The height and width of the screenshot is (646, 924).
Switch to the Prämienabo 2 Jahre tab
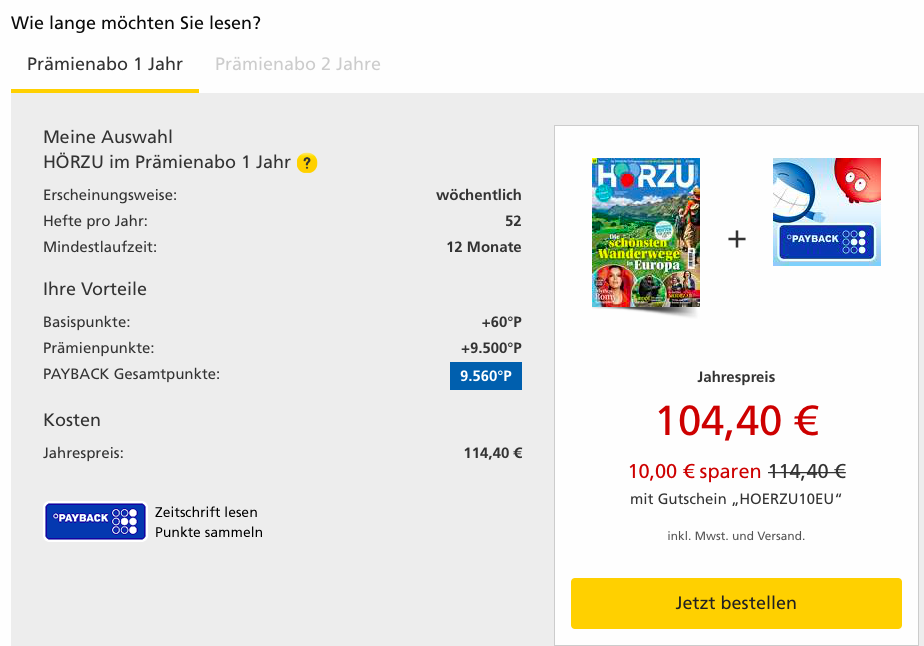pyautogui.click(x=298, y=64)
